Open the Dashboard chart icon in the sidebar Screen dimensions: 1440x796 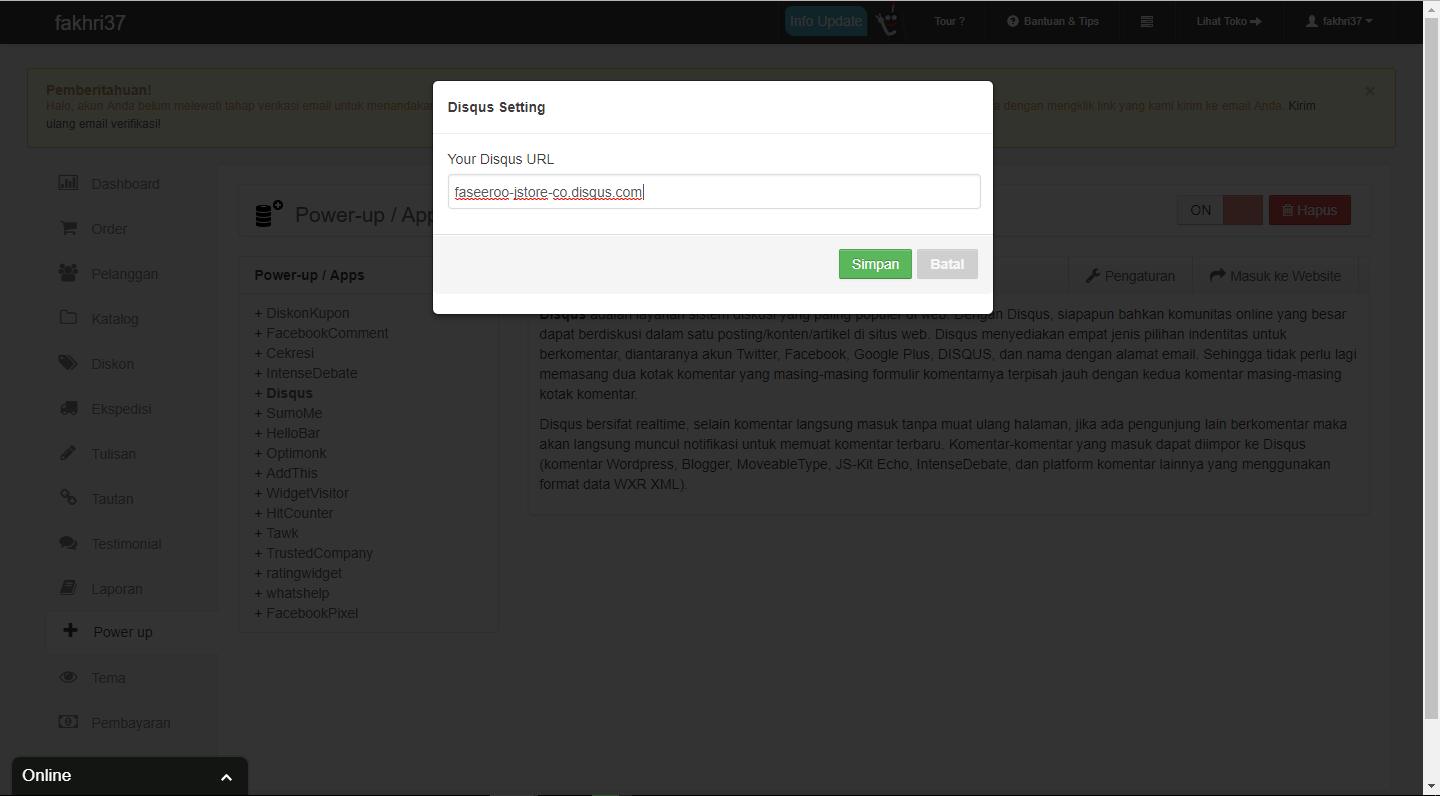point(68,183)
